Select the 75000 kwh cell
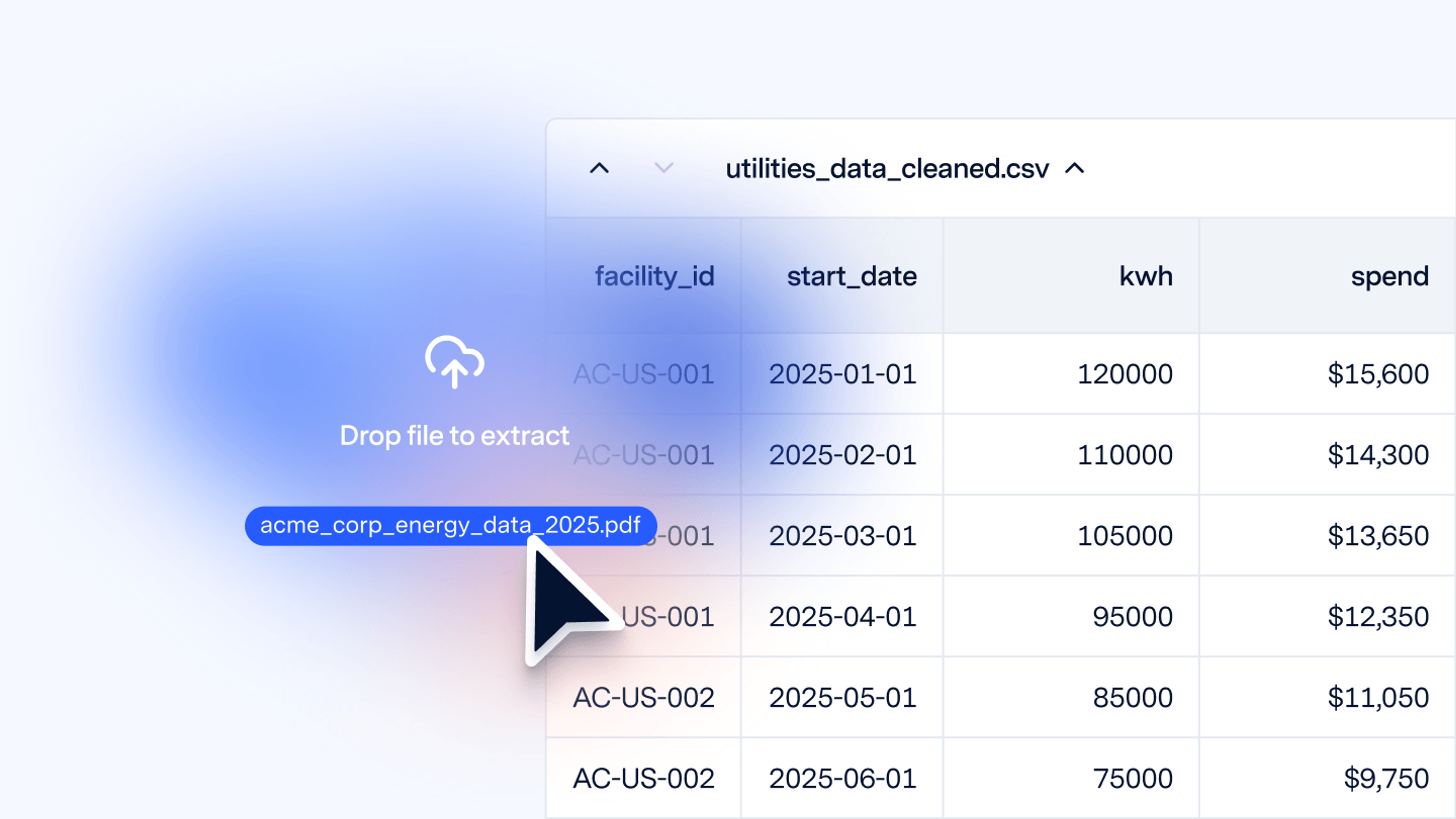This screenshot has width=1456, height=819. (1071, 778)
